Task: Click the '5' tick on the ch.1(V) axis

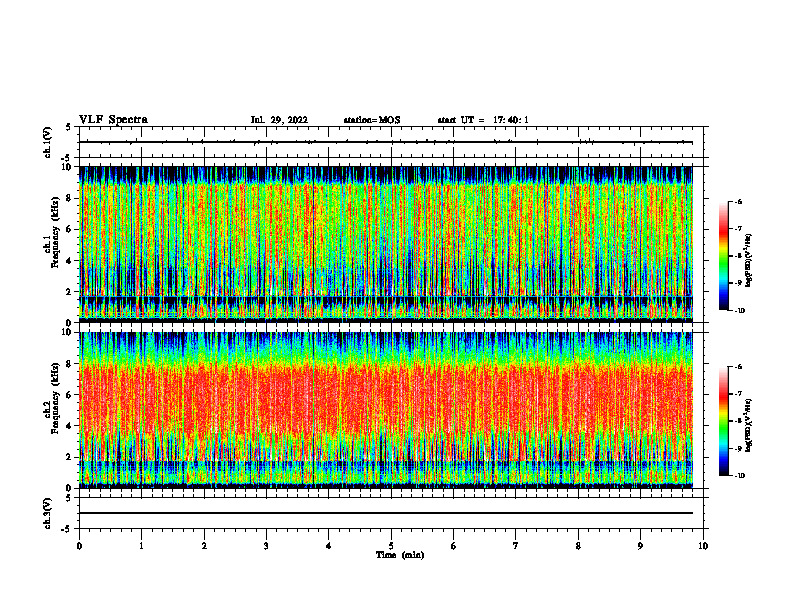Action: click(x=70, y=128)
